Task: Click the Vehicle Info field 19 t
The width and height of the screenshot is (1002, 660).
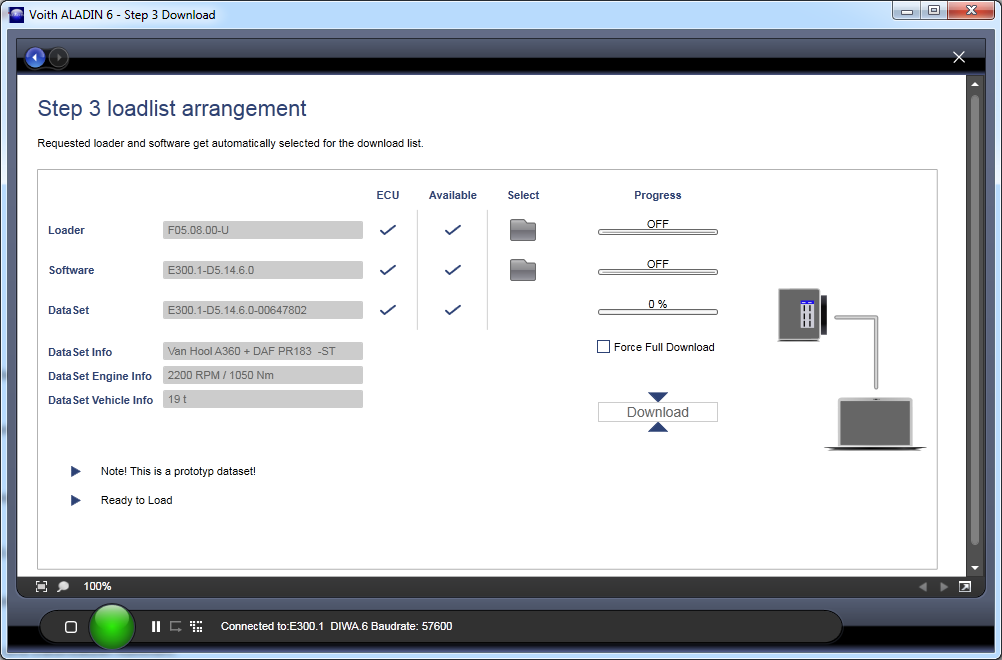Action: point(263,399)
